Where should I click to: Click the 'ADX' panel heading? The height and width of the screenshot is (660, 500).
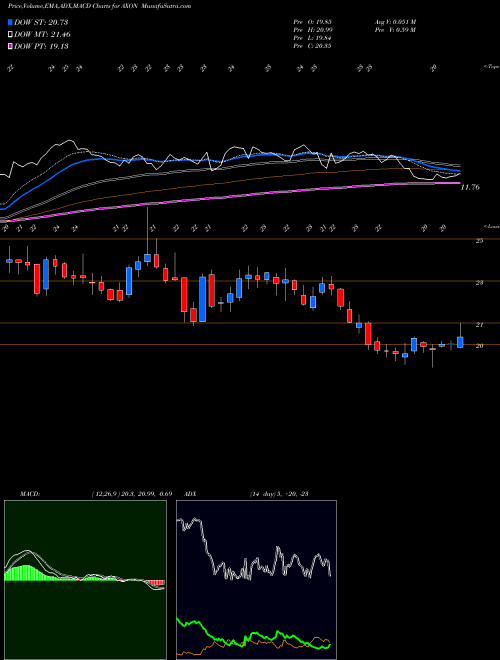tap(191, 494)
